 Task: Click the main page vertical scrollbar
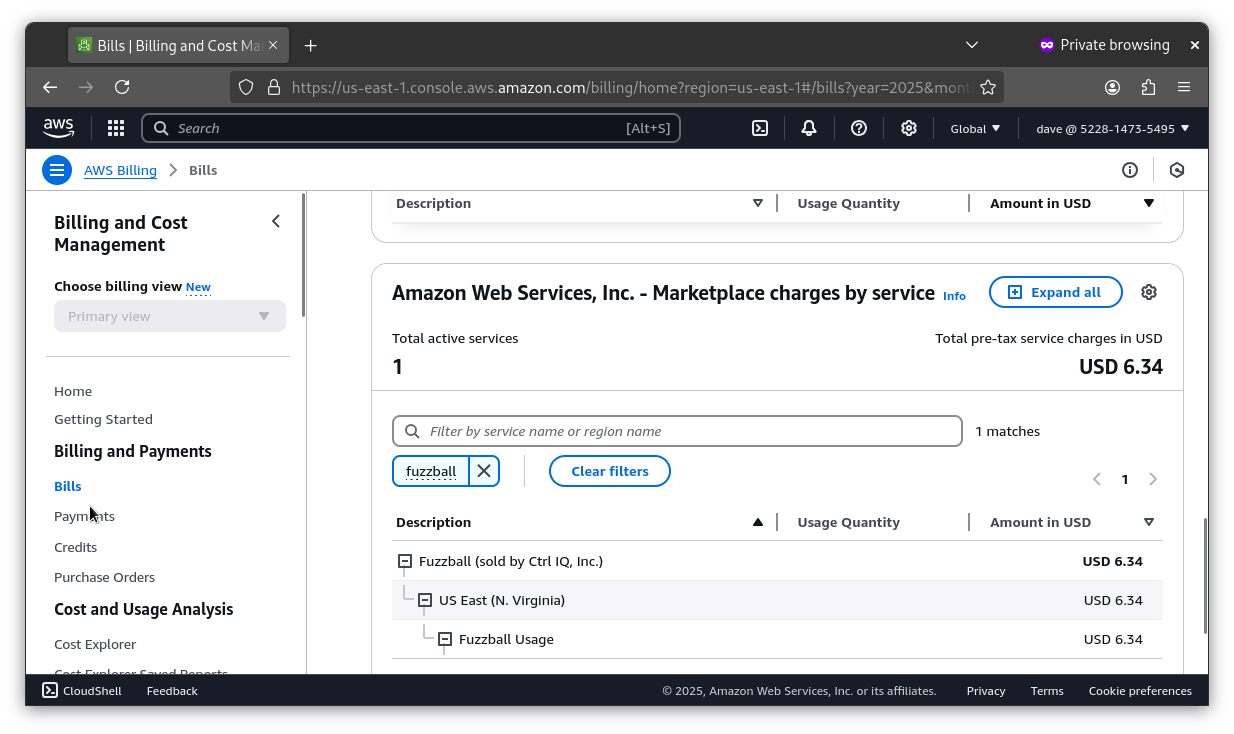tap(1205, 576)
